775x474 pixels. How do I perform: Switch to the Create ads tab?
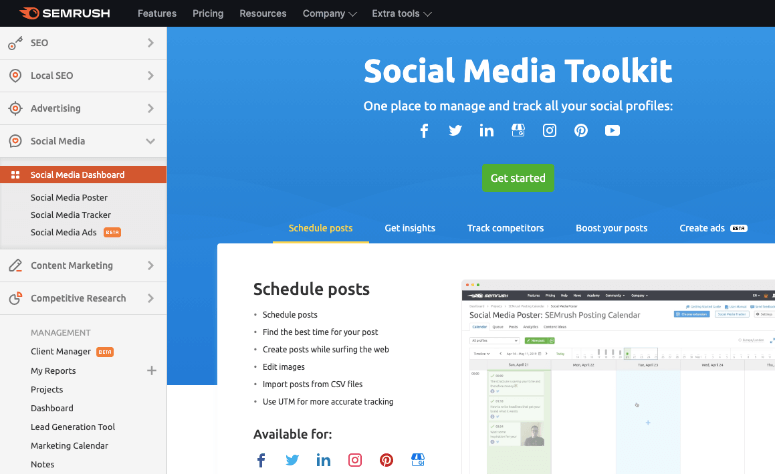pyautogui.click(x=713, y=228)
